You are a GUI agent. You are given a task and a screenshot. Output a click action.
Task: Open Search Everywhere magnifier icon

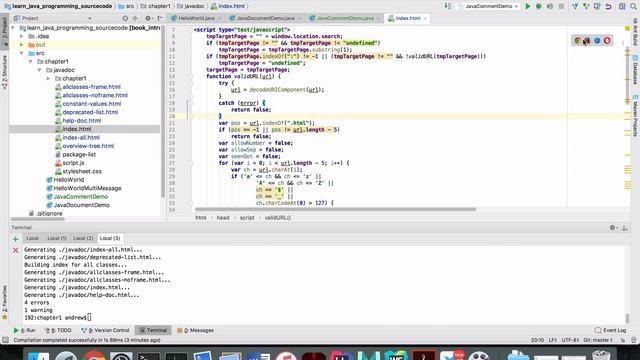633,6
